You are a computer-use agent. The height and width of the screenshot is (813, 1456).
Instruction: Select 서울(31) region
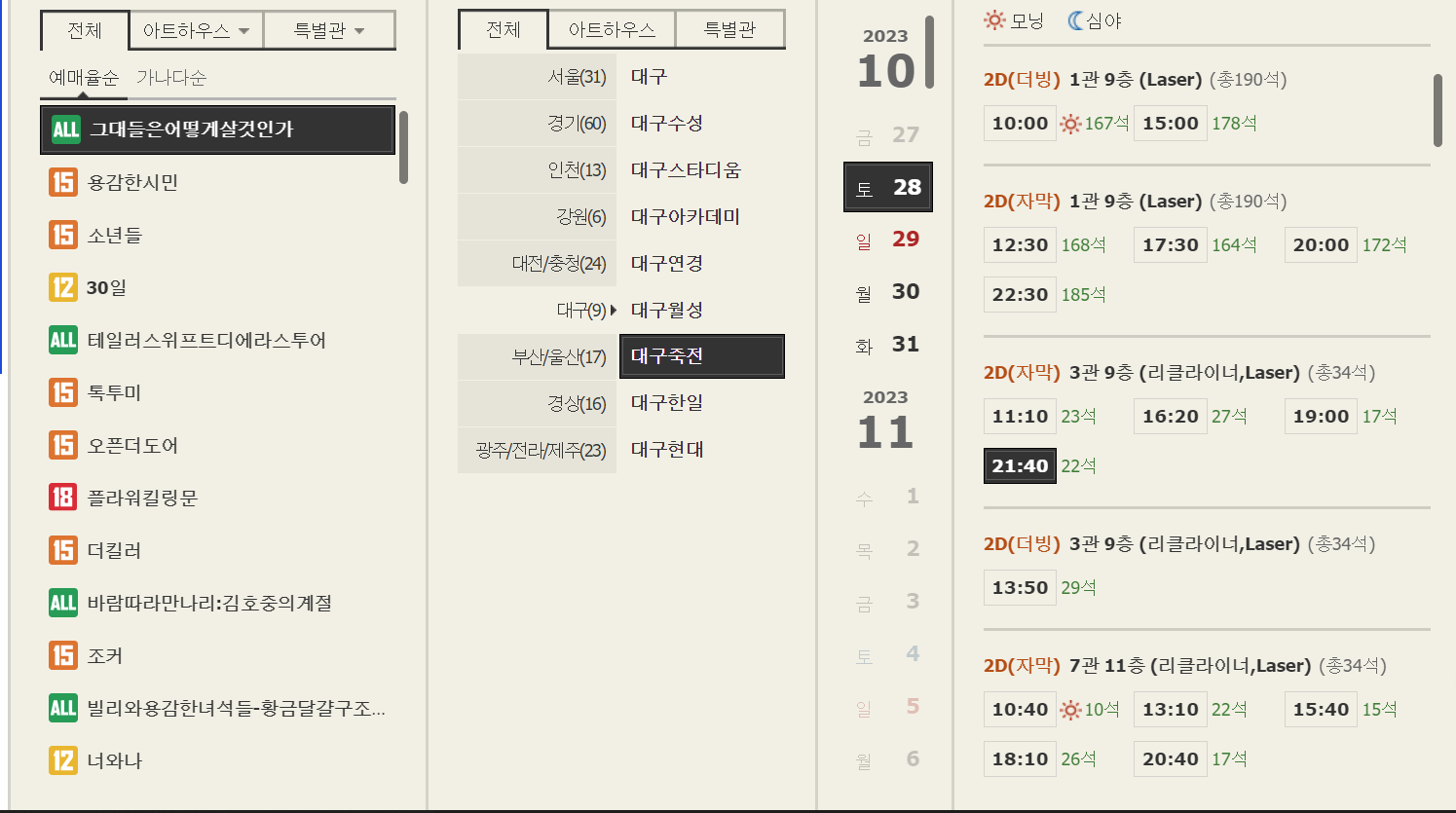(x=538, y=76)
